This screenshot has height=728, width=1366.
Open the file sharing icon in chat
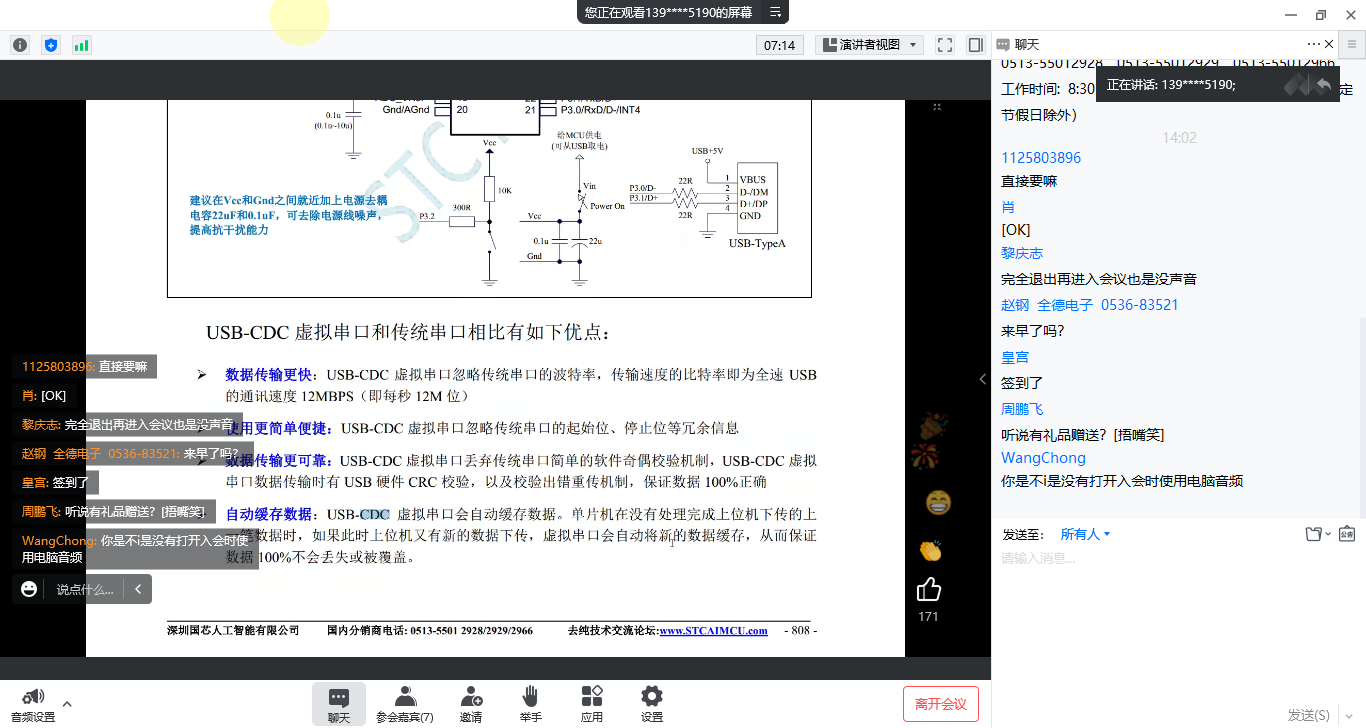(x=1314, y=534)
